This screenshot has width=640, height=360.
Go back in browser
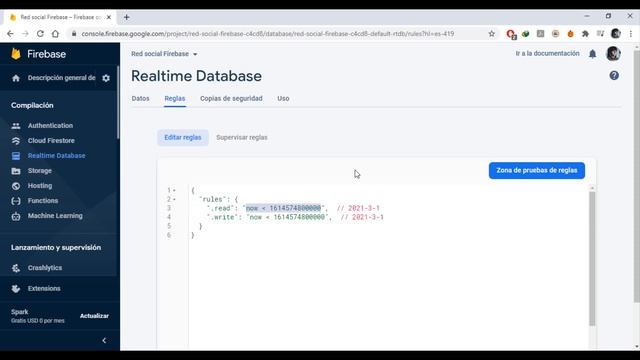[x=10, y=34]
